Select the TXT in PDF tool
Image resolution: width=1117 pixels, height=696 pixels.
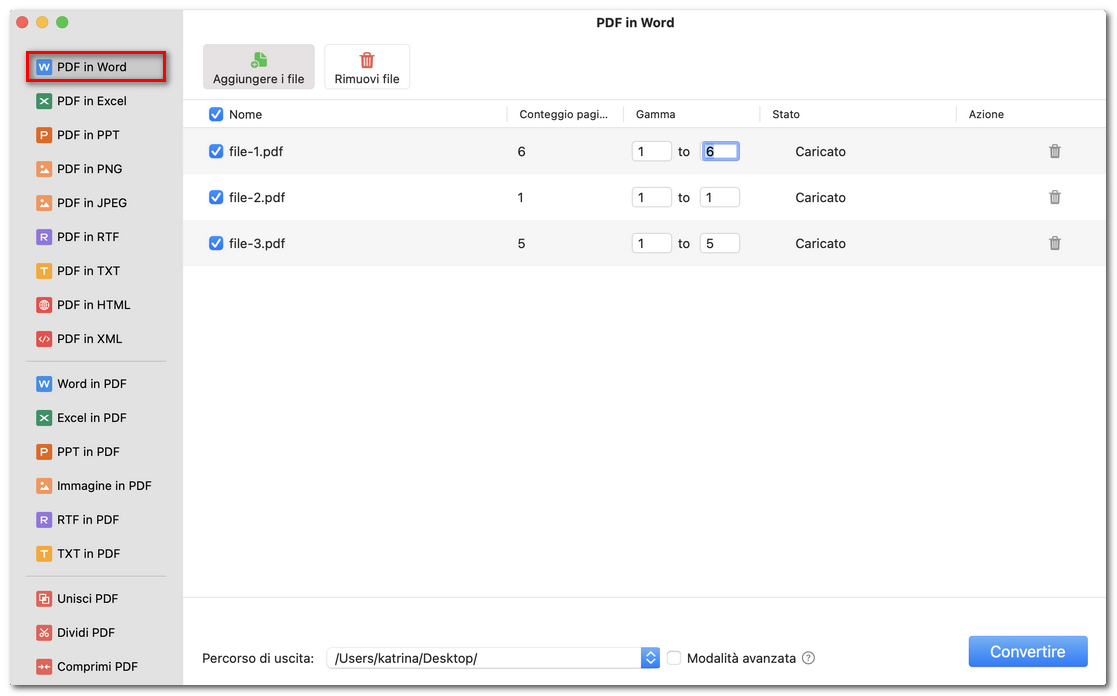(94, 553)
